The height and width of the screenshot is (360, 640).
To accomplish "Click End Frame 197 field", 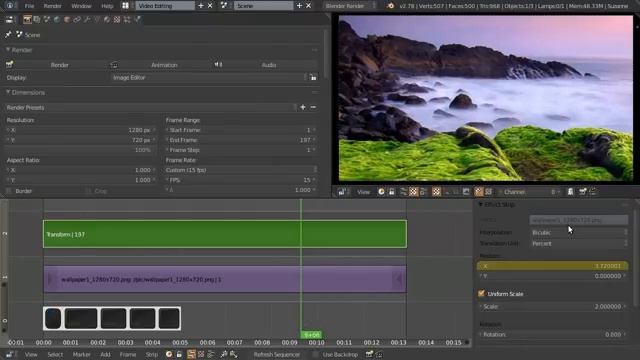I will [241, 140].
